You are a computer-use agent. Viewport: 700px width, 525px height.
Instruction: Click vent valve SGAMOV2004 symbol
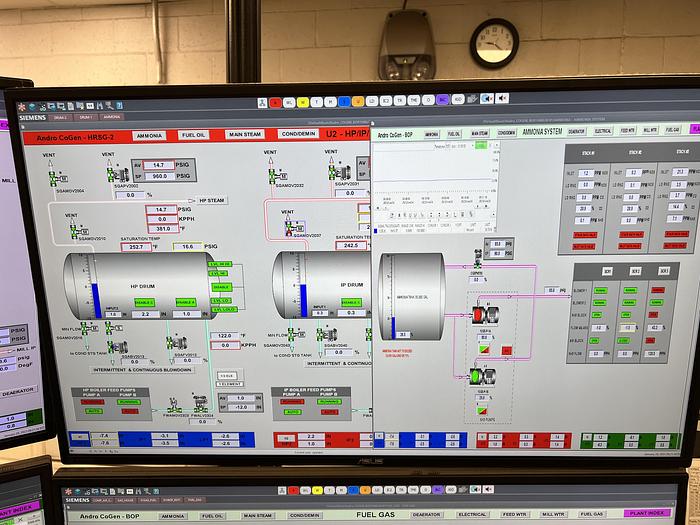tap(57, 178)
